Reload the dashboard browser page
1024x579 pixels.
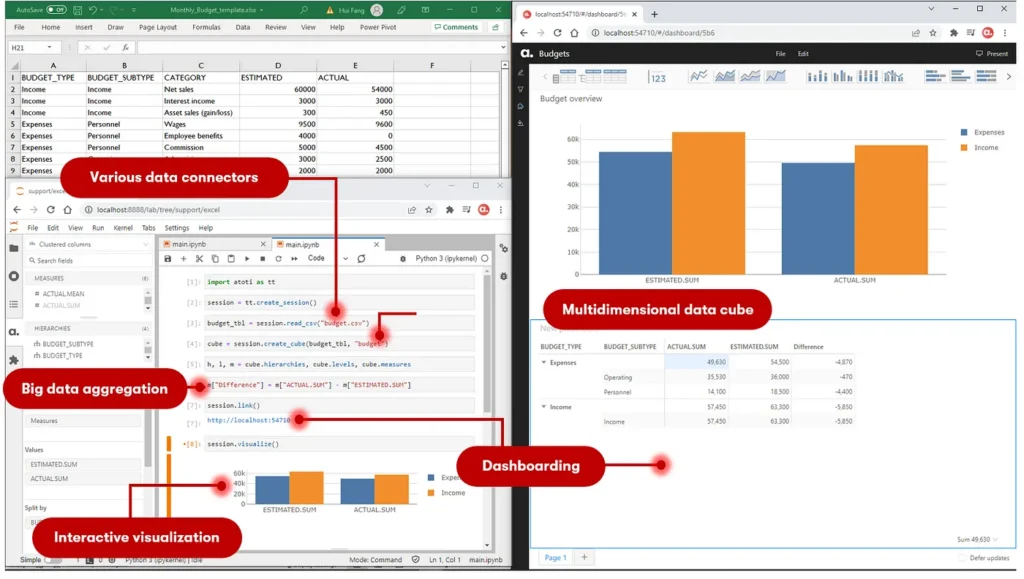click(x=557, y=33)
